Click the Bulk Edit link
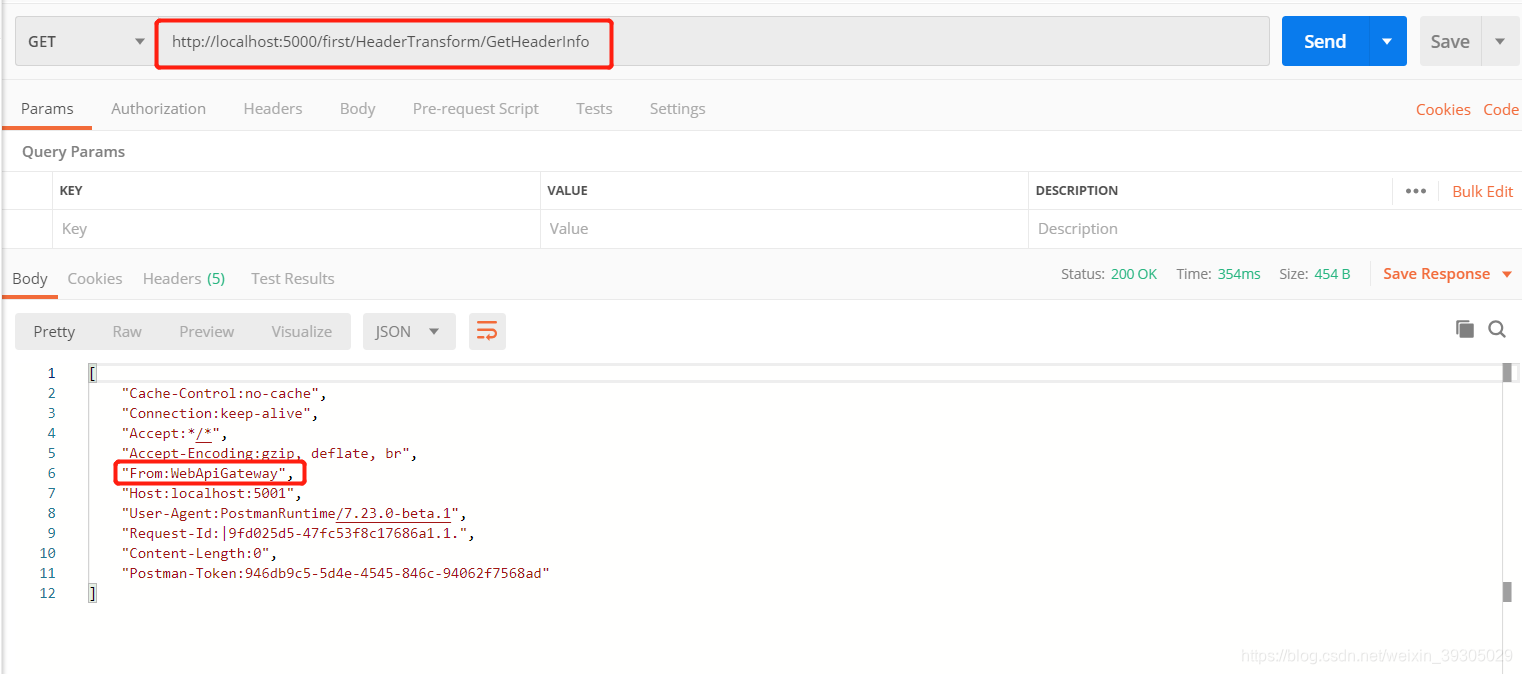The width and height of the screenshot is (1522, 674). click(x=1483, y=191)
